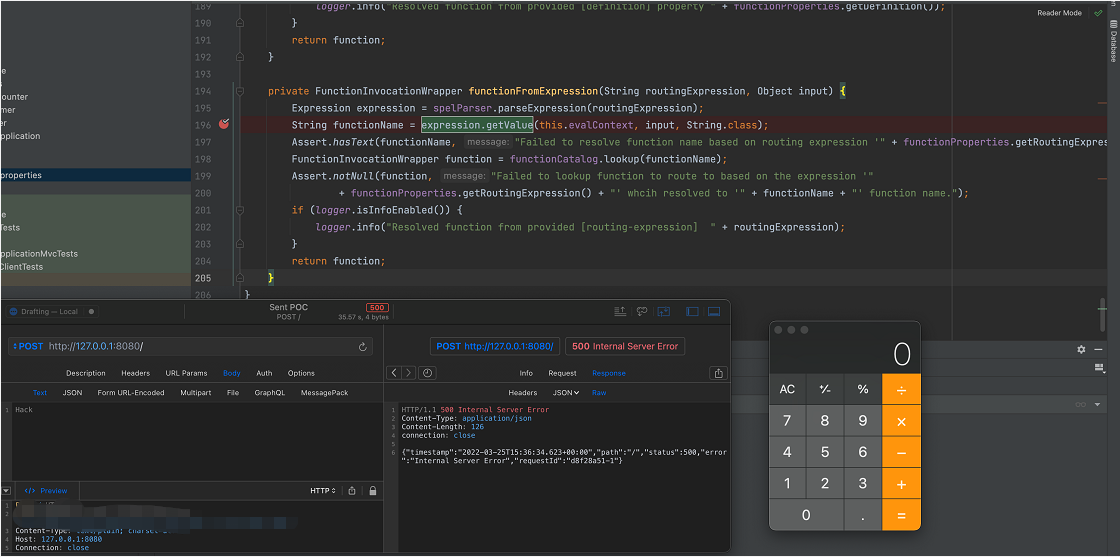Switch to the Headers request tab
The height and width of the screenshot is (557, 1120).
click(x=135, y=373)
